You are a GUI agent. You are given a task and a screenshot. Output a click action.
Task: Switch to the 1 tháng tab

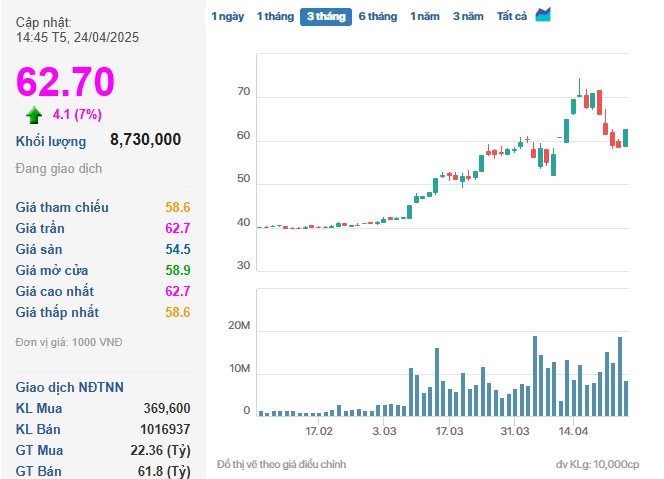pos(275,17)
